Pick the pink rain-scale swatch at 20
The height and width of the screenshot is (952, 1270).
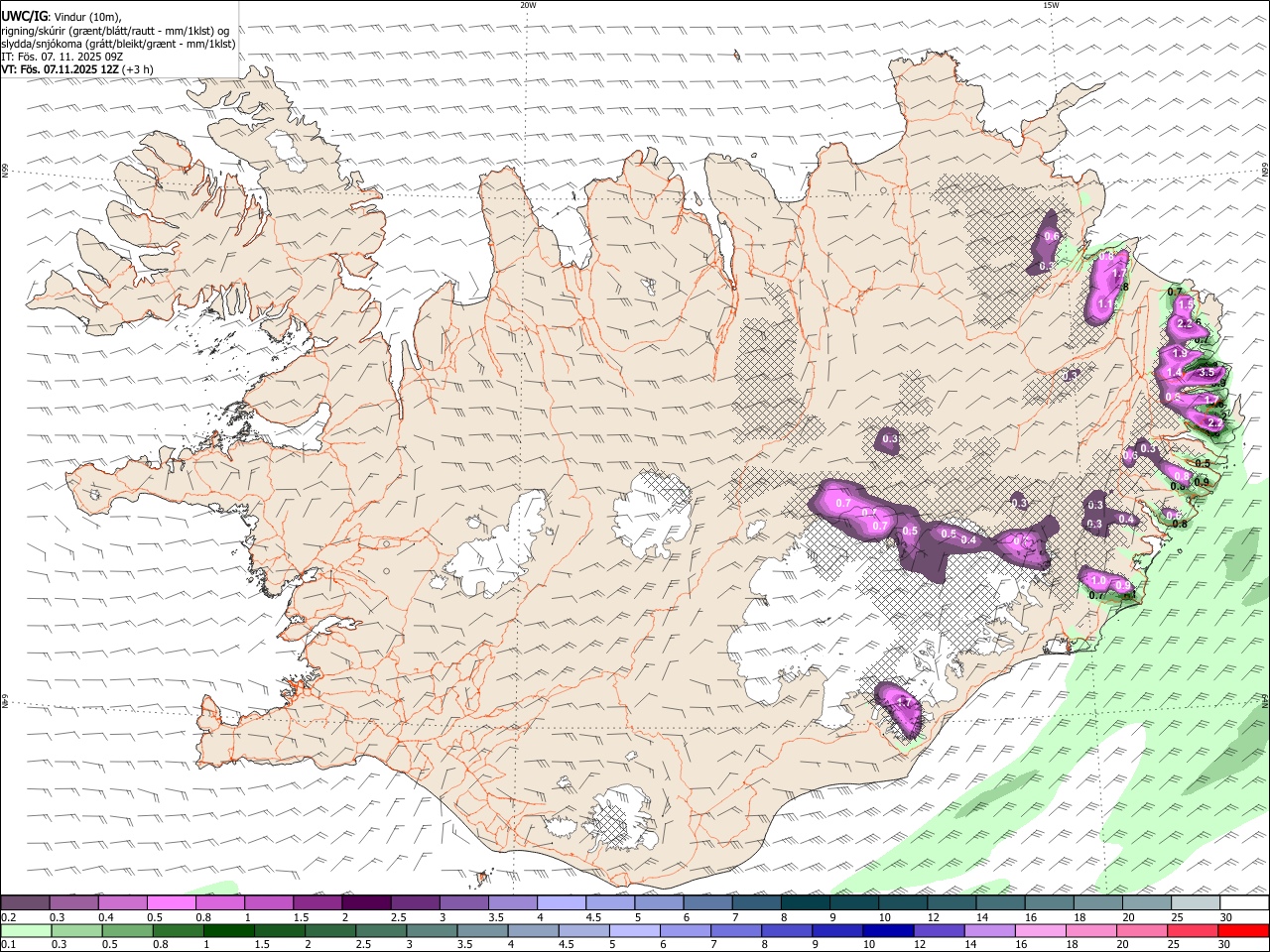(1140, 931)
